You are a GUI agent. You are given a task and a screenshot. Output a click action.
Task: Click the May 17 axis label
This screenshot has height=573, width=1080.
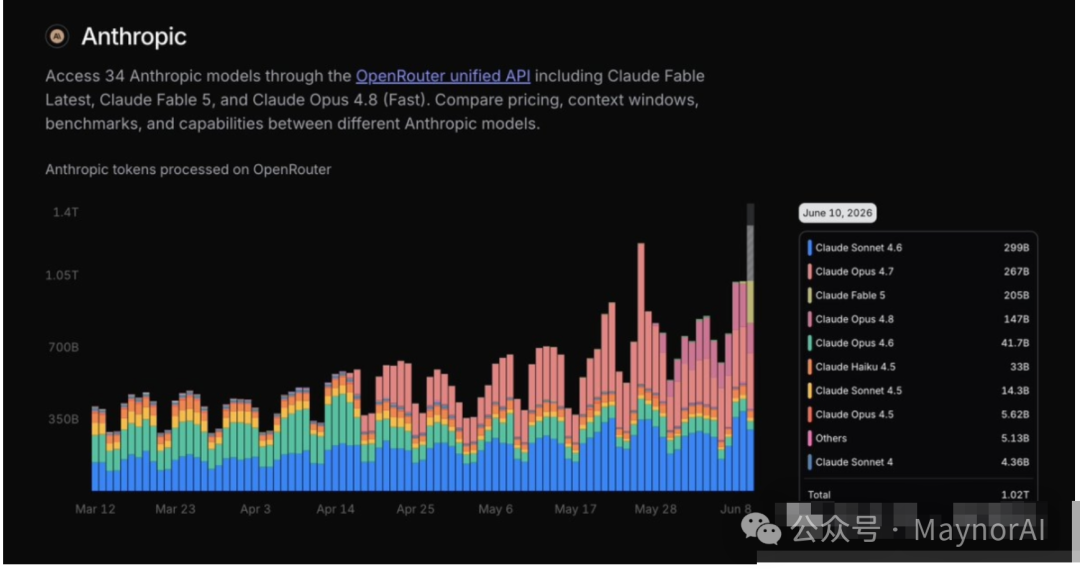[x=575, y=509]
